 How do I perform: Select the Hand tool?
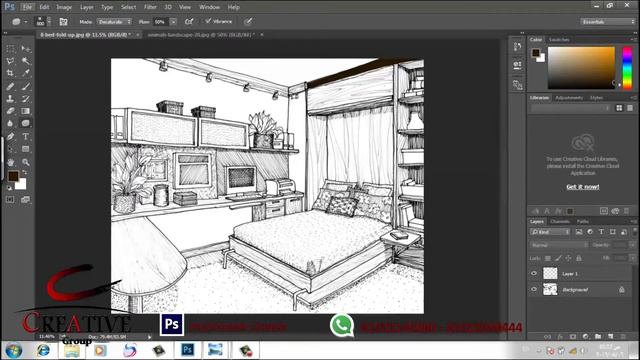pos(10,162)
